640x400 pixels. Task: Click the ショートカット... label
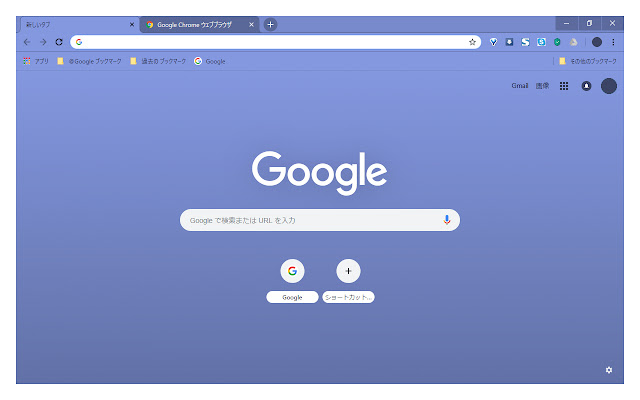[x=348, y=297]
